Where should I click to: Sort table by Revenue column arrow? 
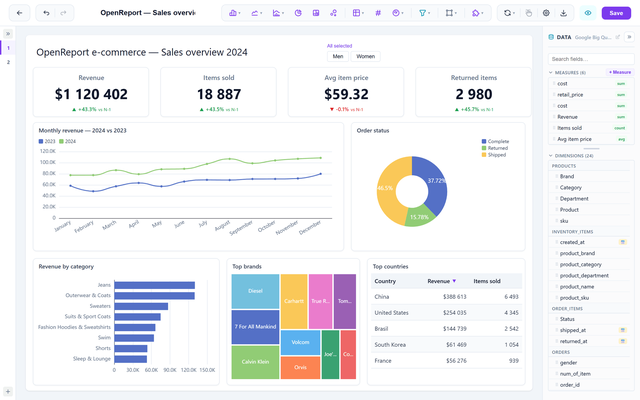click(454, 281)
